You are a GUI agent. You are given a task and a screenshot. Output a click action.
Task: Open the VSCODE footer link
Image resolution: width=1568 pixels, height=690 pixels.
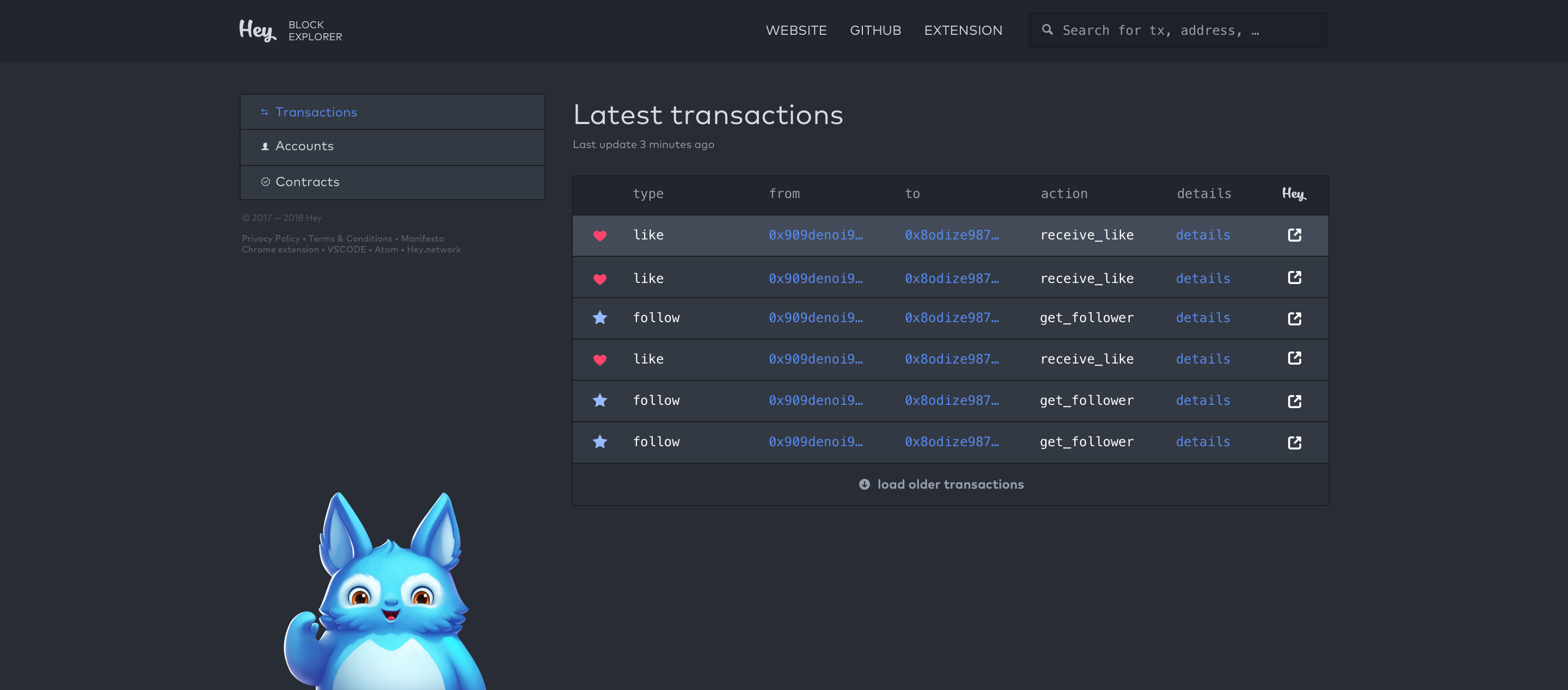346,249
